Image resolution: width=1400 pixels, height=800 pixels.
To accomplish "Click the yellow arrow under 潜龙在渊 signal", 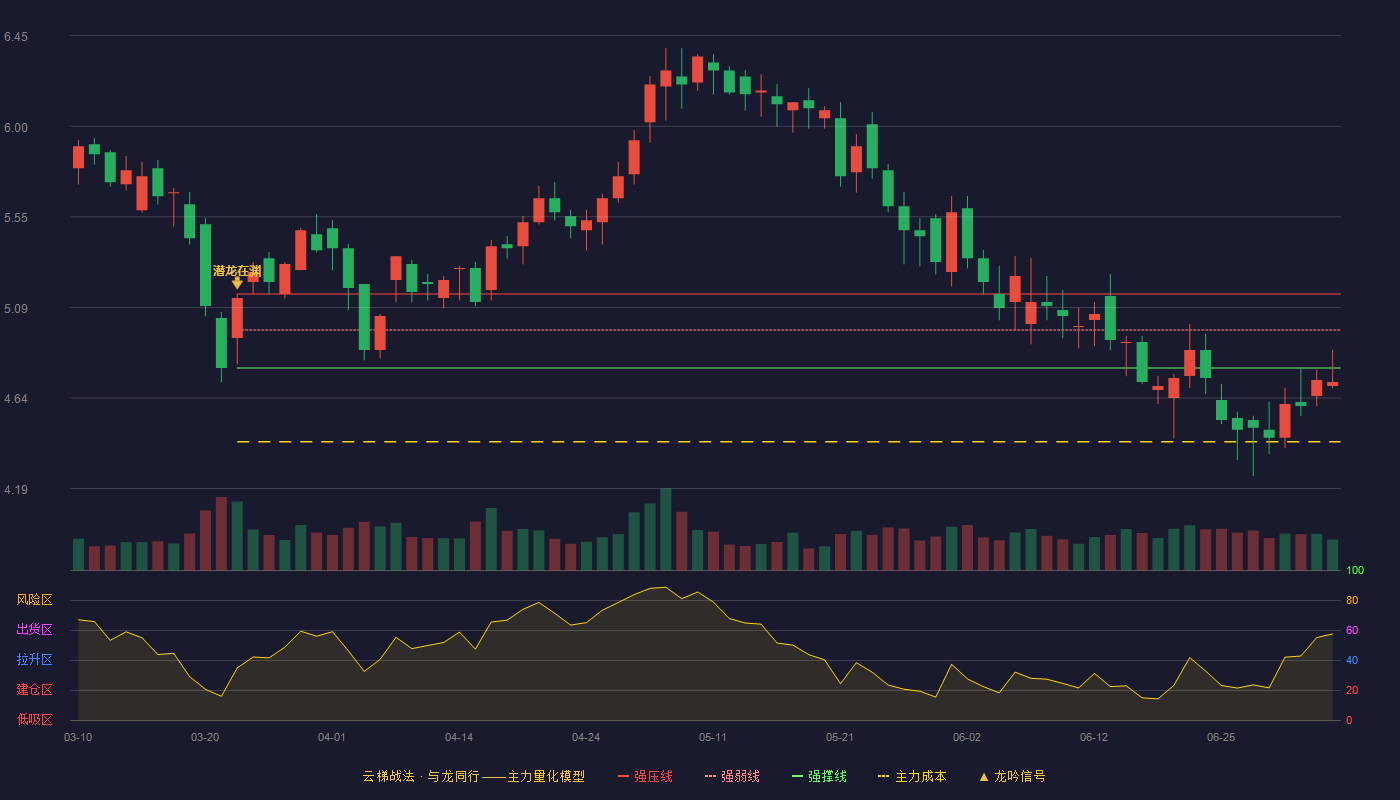I will [237, 284].
